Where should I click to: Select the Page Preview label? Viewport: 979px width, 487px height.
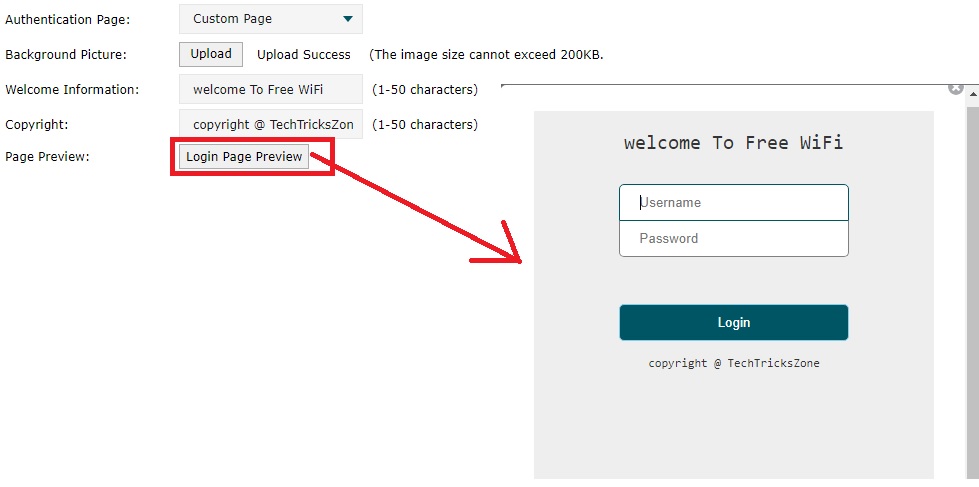click(47, 157)
